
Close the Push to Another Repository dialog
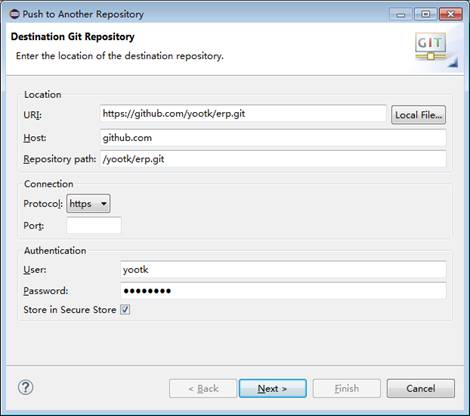pyautogui.click(x=451, y=14)
